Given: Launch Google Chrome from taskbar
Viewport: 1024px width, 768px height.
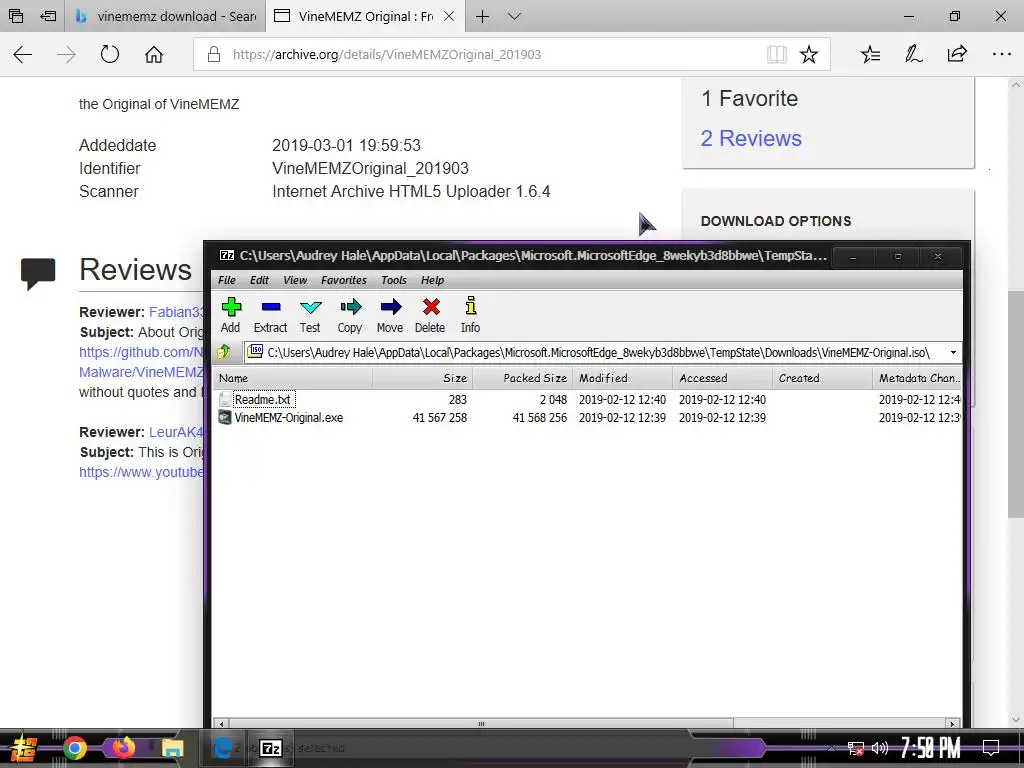Looking at the screenshot, I should [74, 748].
